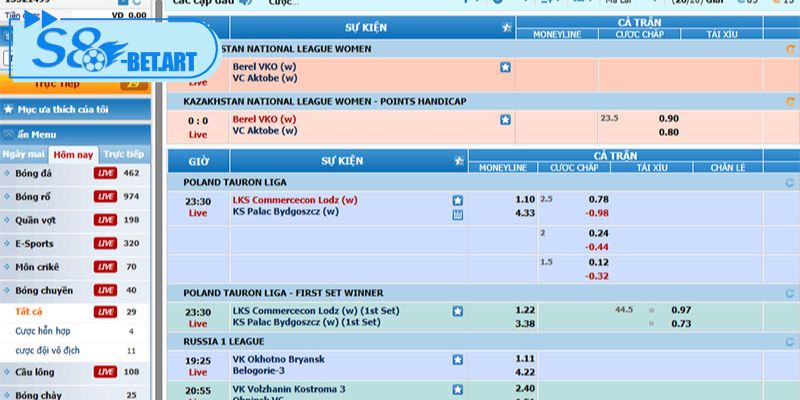
Task: Toggle favorite star for Berel VKO points handicap match
Action: click(x=505, y=119)
